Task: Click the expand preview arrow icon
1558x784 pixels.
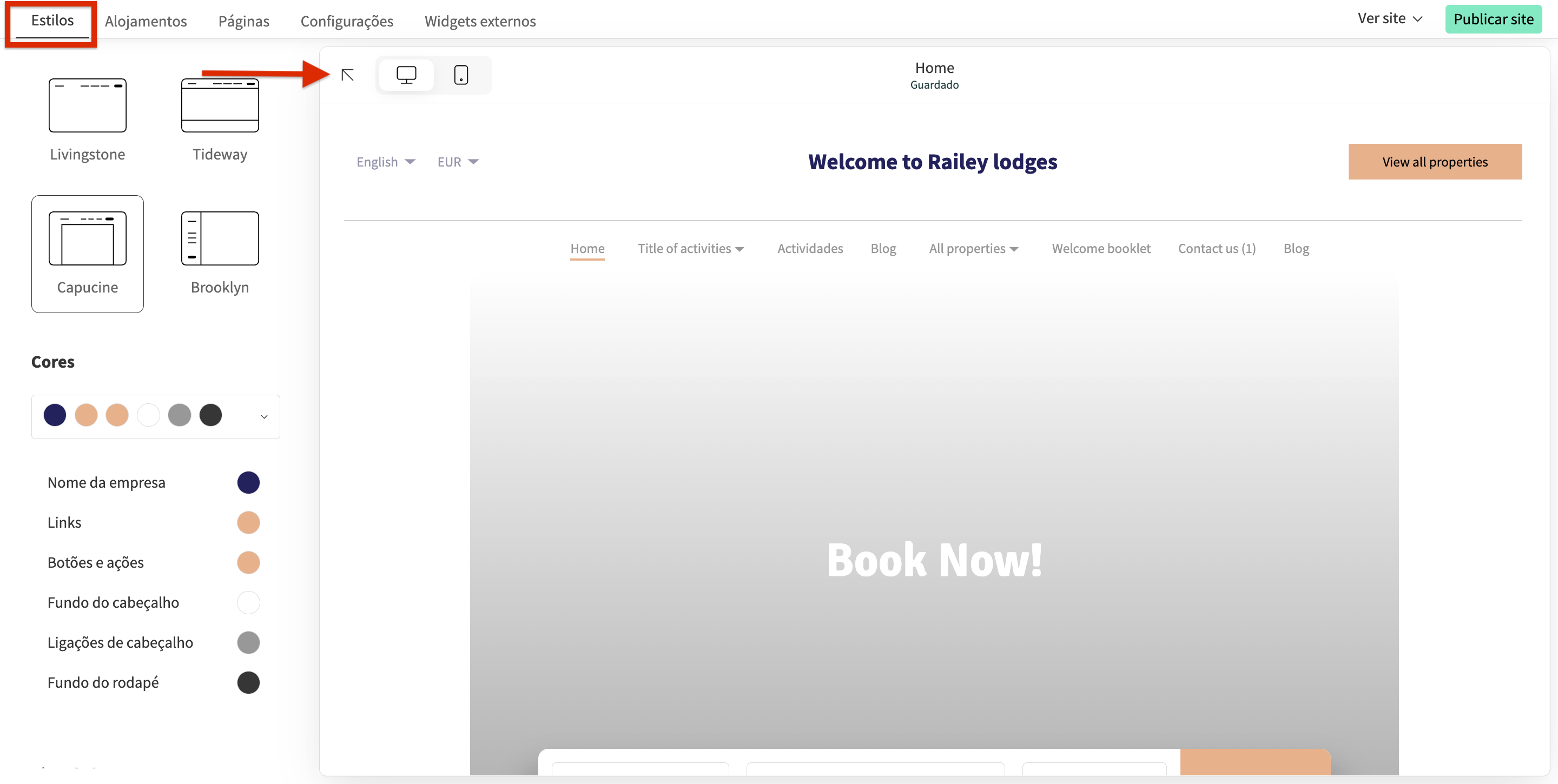Action: pyautogui.click(x=347, y=75)
